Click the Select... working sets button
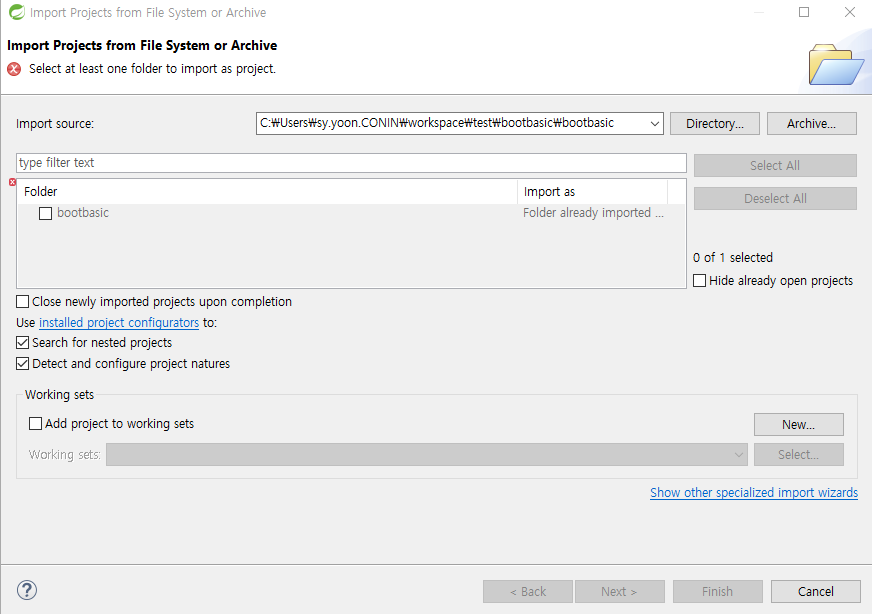The height and width of the screenshot is (614, 872). (799, 454)
